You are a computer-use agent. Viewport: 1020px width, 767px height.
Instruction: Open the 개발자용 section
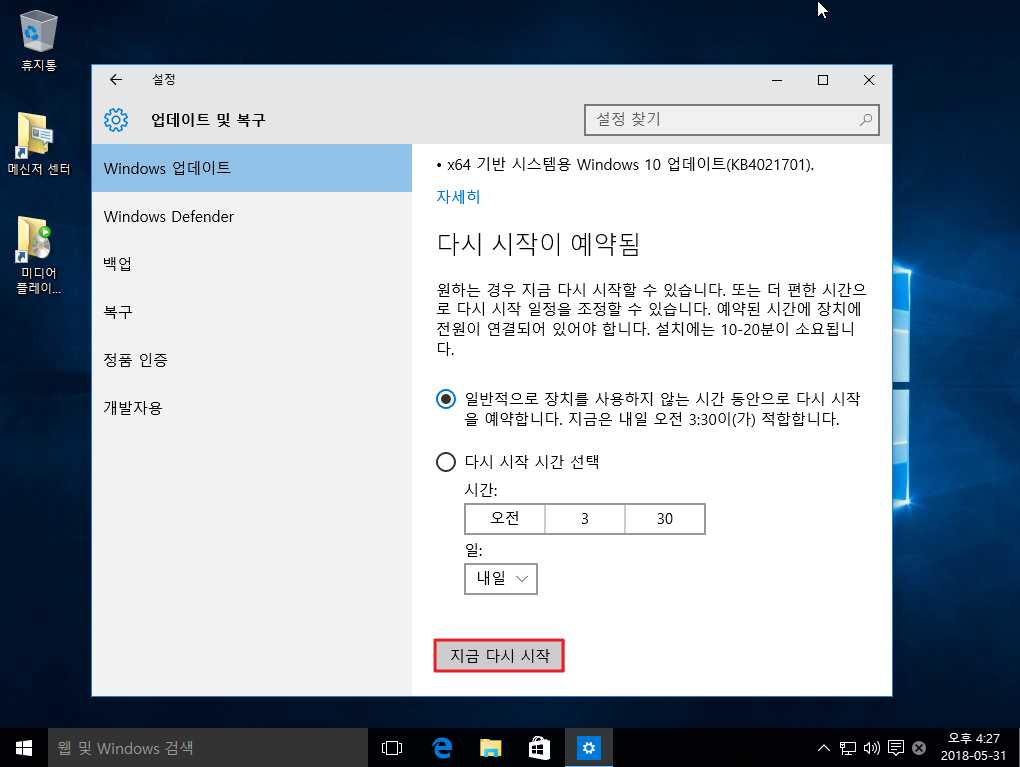[x=252, y=408]
